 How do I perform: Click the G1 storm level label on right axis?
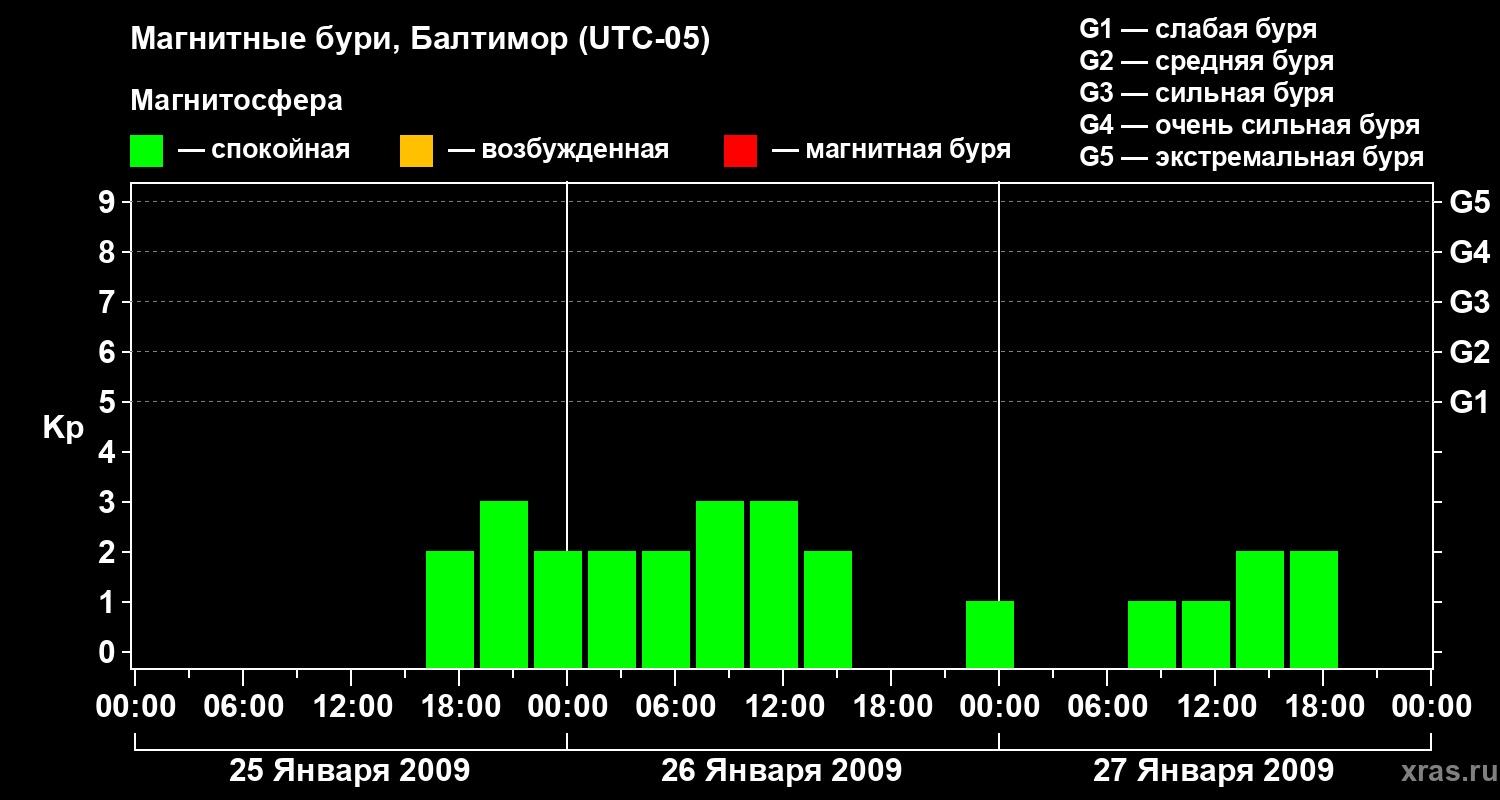click(1469, 402)
